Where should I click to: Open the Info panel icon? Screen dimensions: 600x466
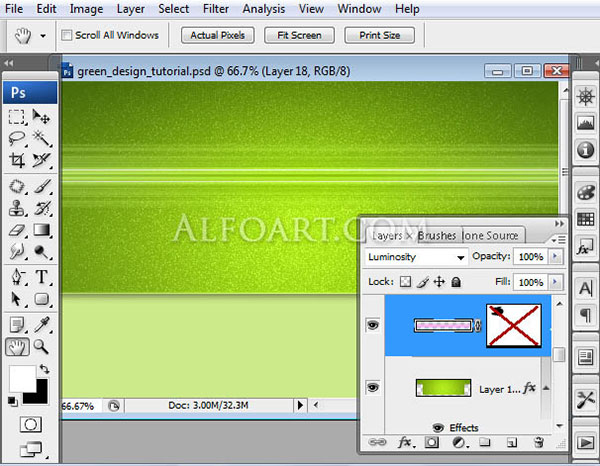585,150
